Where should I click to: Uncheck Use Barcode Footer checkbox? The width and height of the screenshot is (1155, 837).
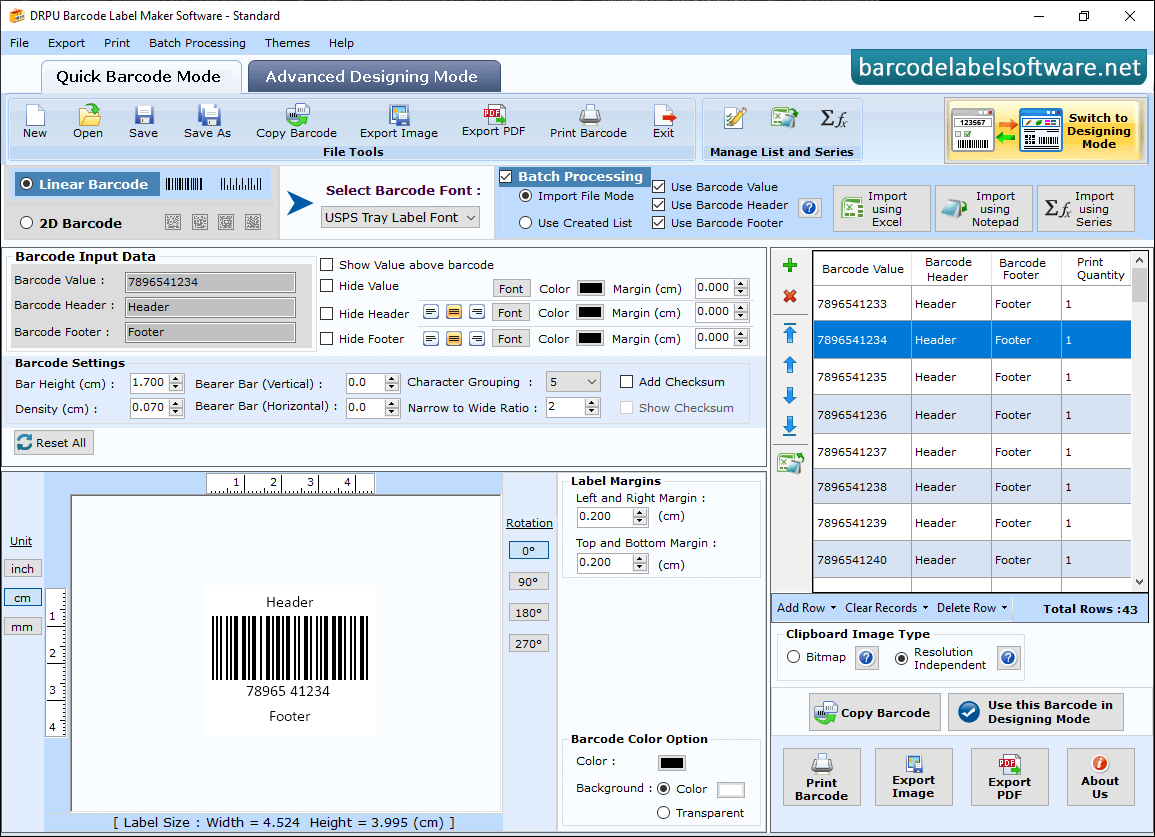659,223
